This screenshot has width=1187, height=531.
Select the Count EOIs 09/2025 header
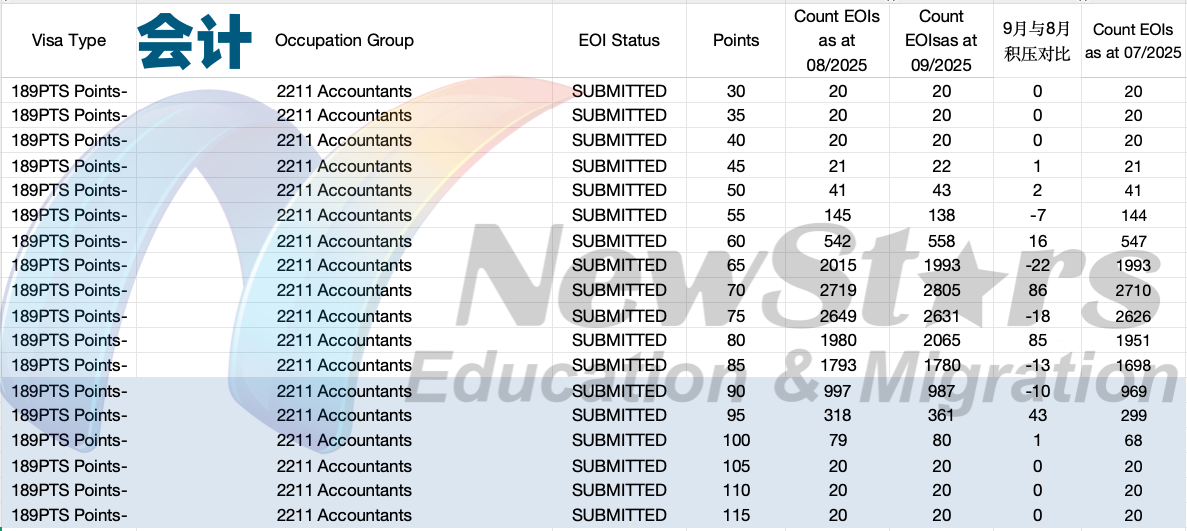(x=941, y=41)
